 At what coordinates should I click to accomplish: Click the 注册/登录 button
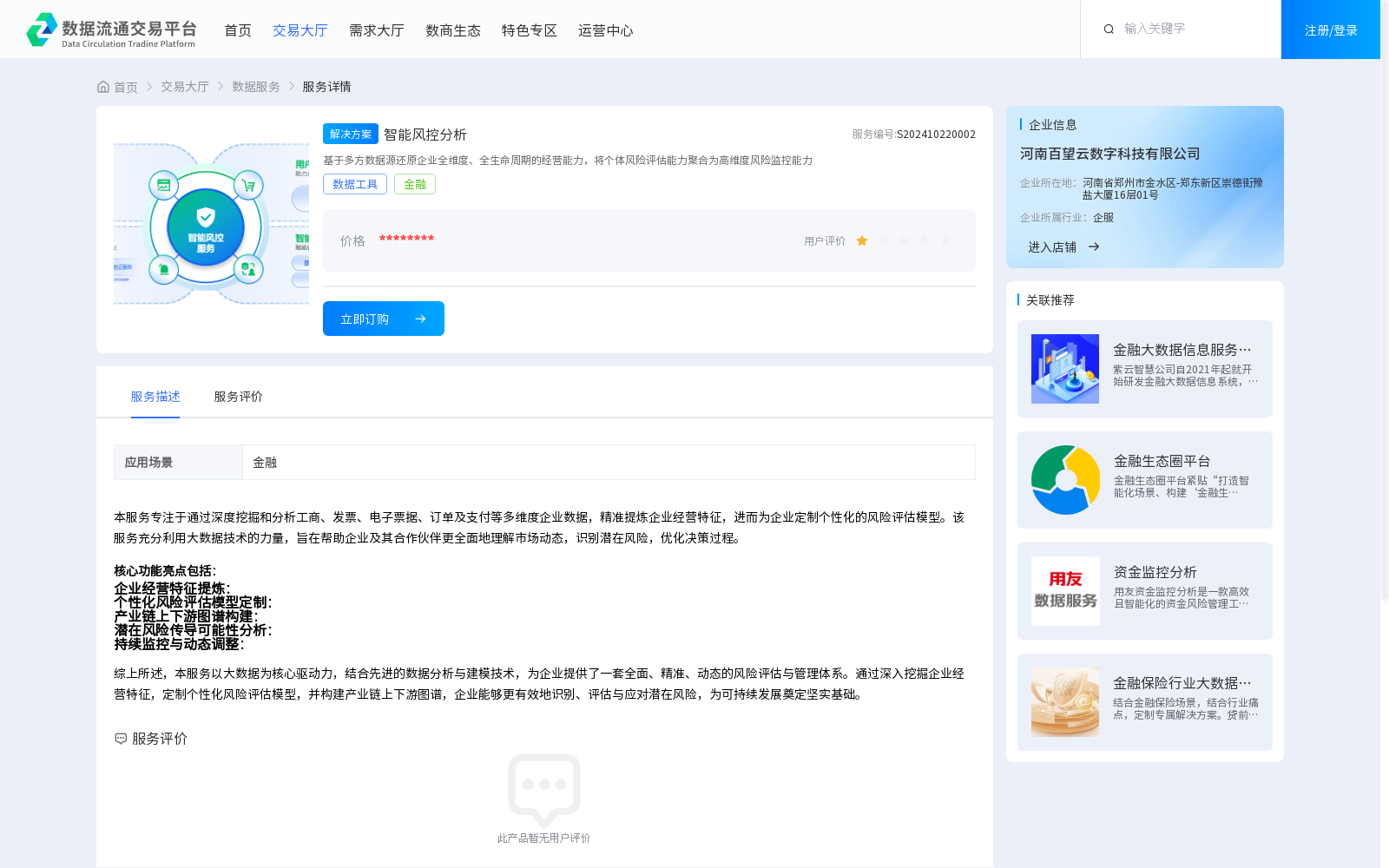coord(1331,30)
